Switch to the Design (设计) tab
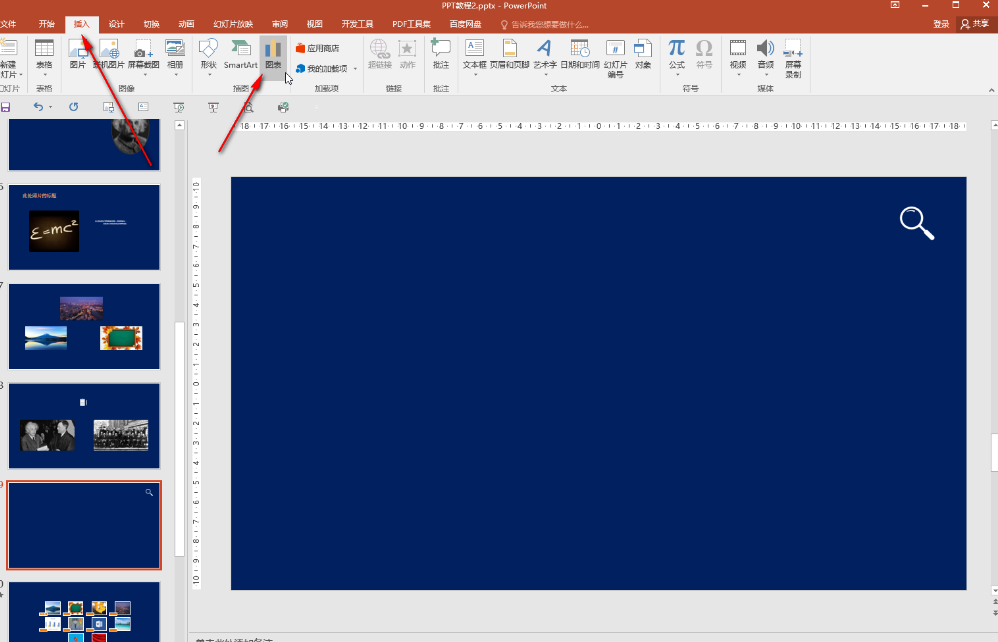998x642 pixels. pyautogui.click(x=117, y=24)
